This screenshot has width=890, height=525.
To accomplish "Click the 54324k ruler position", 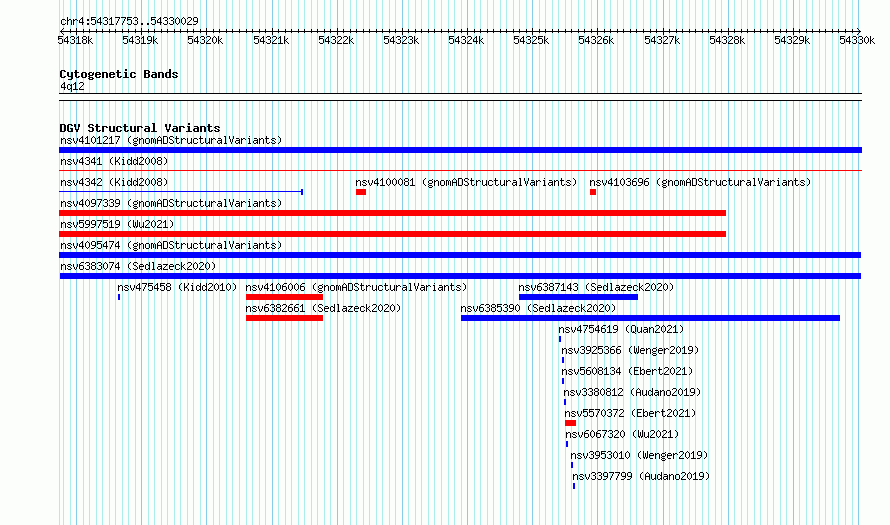I will pos(467,40).
